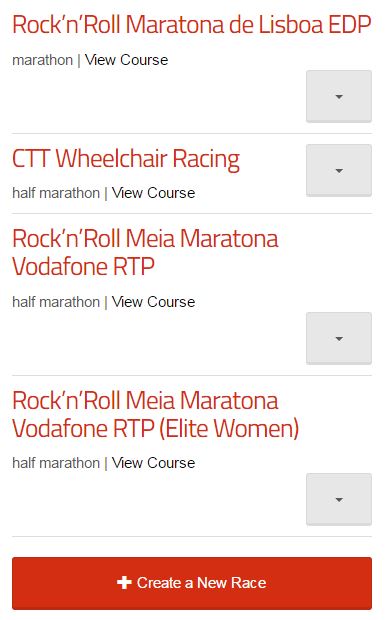Select the 'half marathon' label under Elite Women race
The image size is (389, 620).
pyautogui.click(x=56, y=463)
